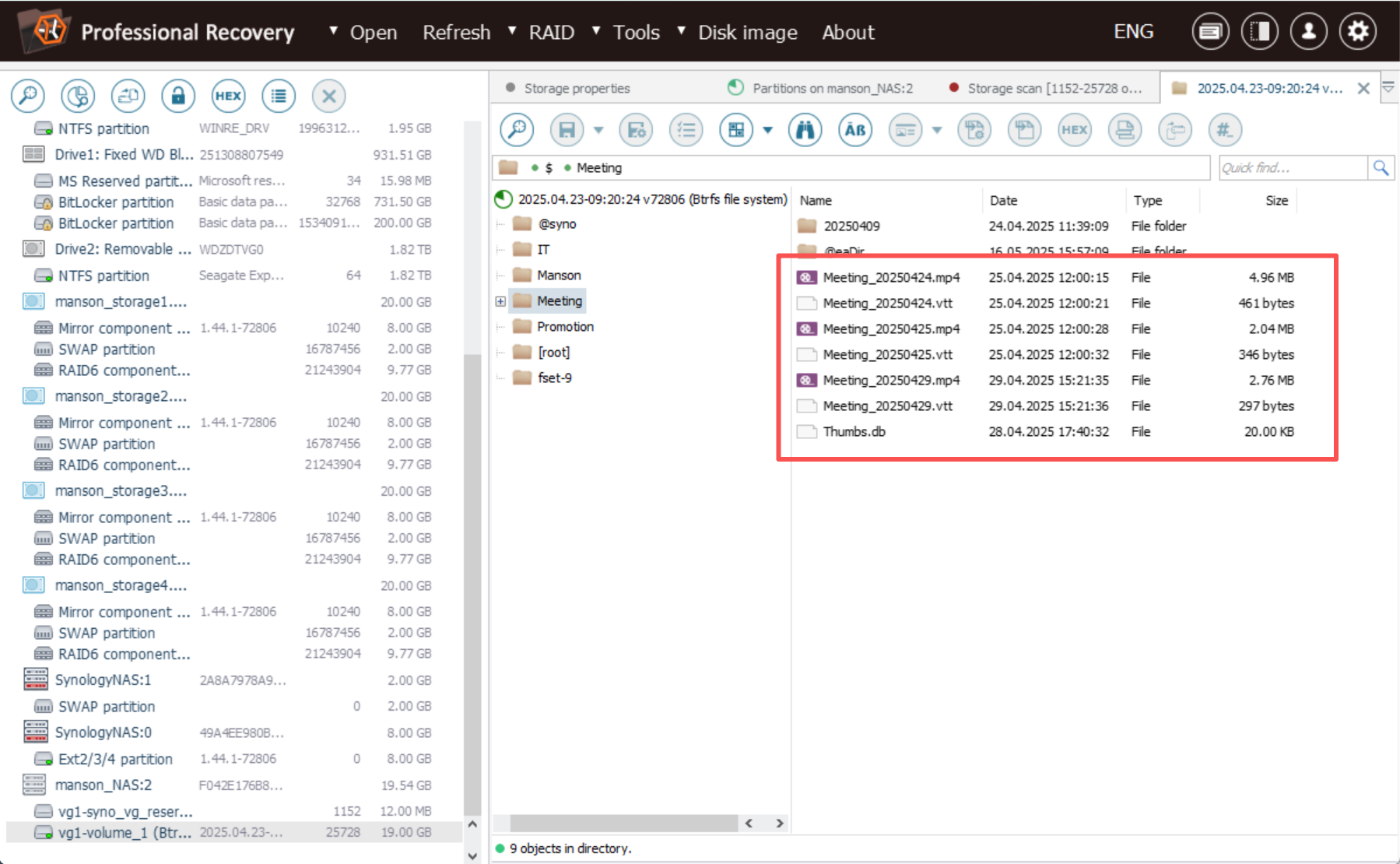1400x864 pixels.
Task: Click the Professional Recovery app logo
Action: click(46, 30)
